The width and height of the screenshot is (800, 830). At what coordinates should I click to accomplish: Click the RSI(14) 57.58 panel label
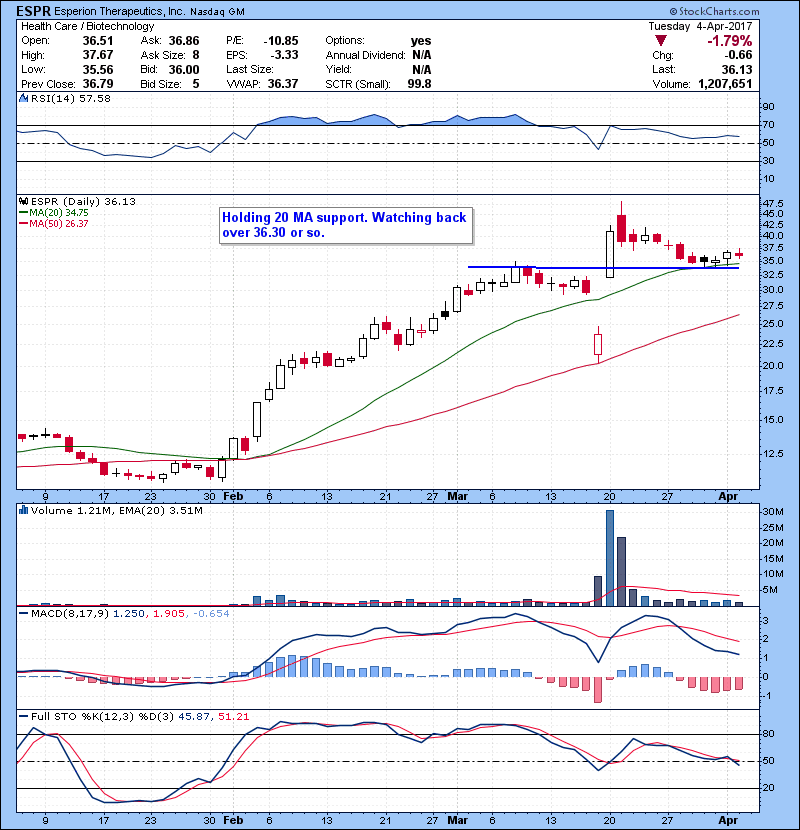click(70, 98)
